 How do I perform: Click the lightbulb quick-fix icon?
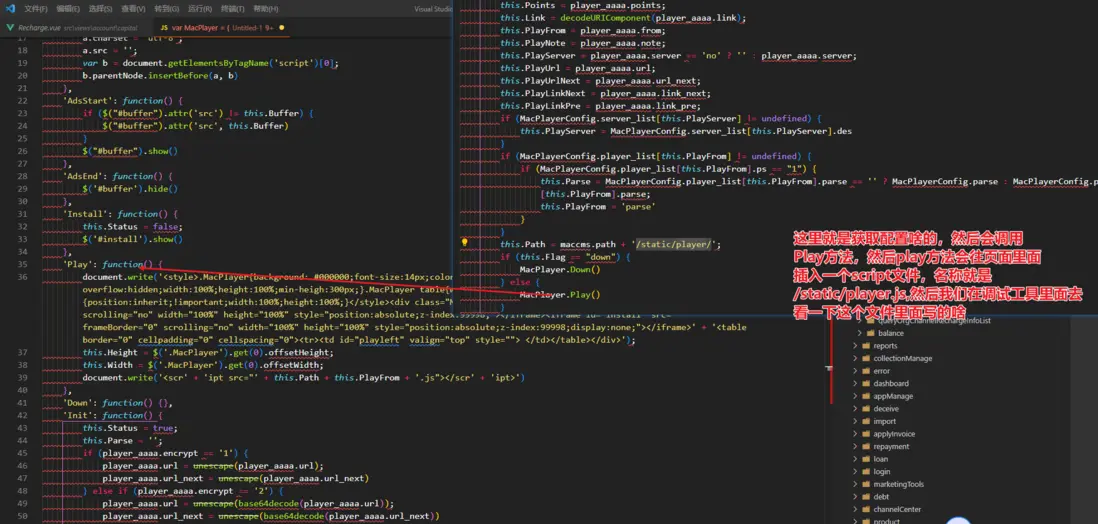pos(464,243)
